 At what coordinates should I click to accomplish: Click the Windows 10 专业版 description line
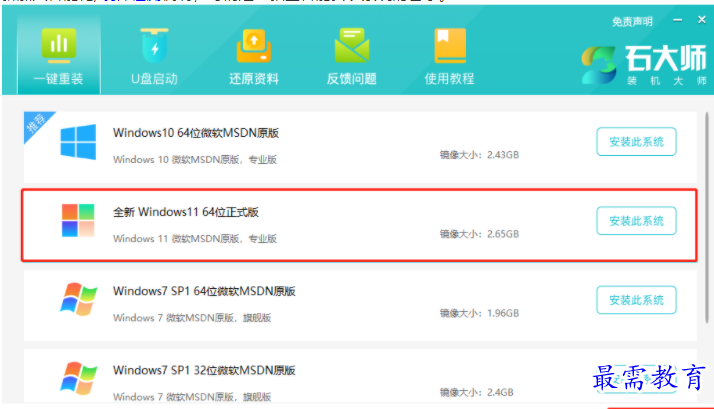(195, 160)
